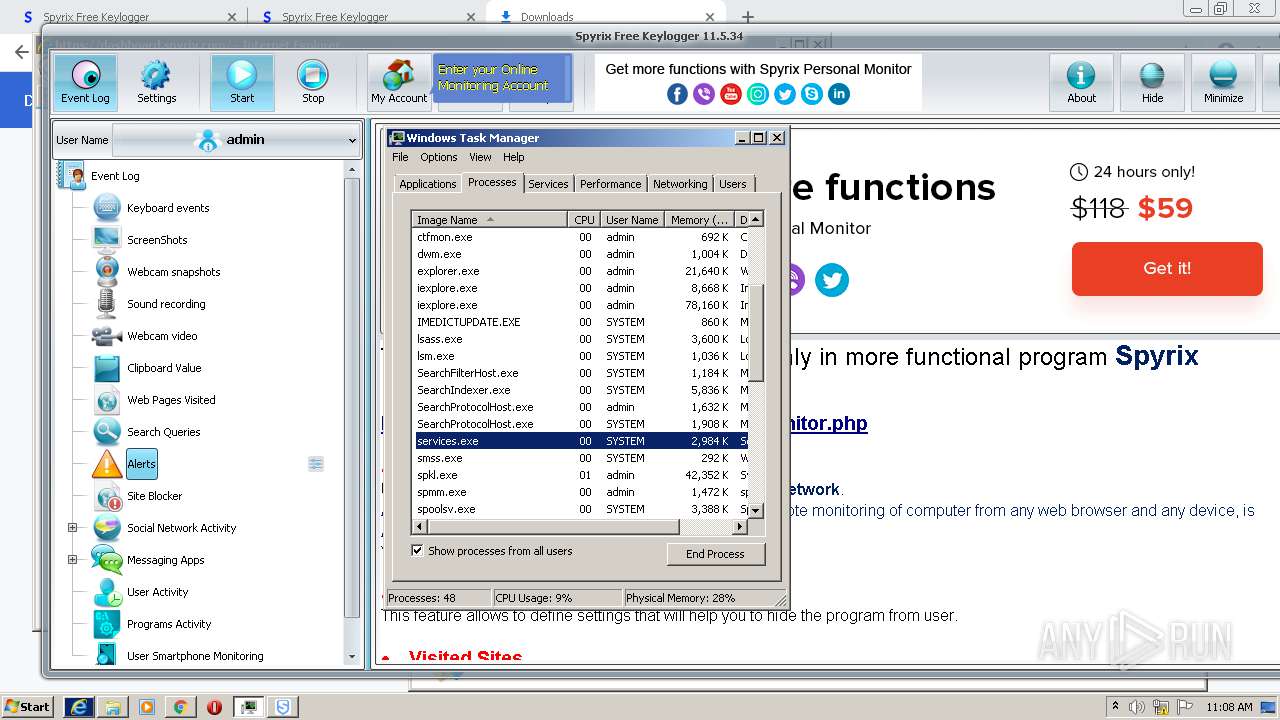
Task: Switch to the Applications tab
Action: tap(427, 184)
